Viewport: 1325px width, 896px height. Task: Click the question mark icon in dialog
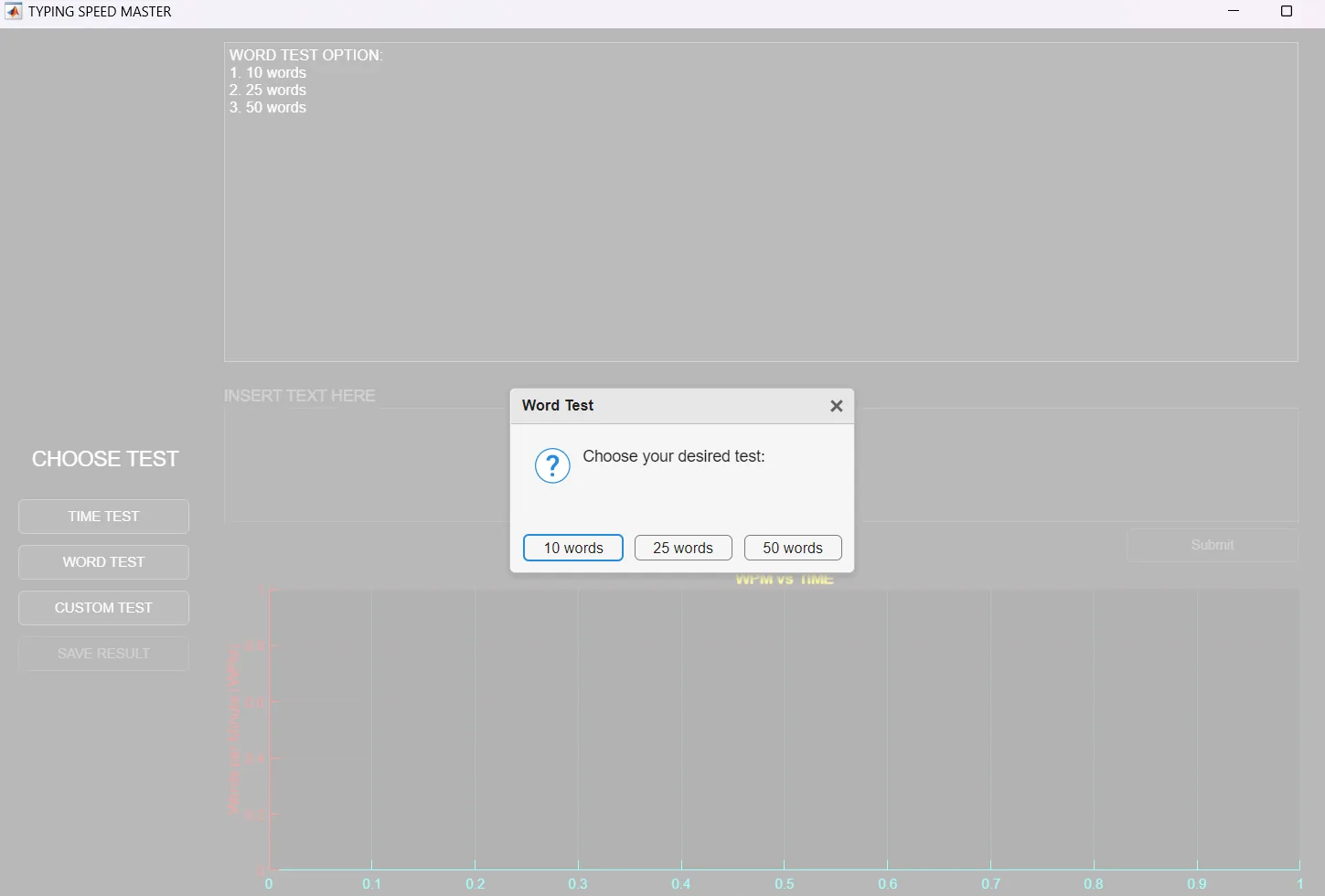click(552, 466)
